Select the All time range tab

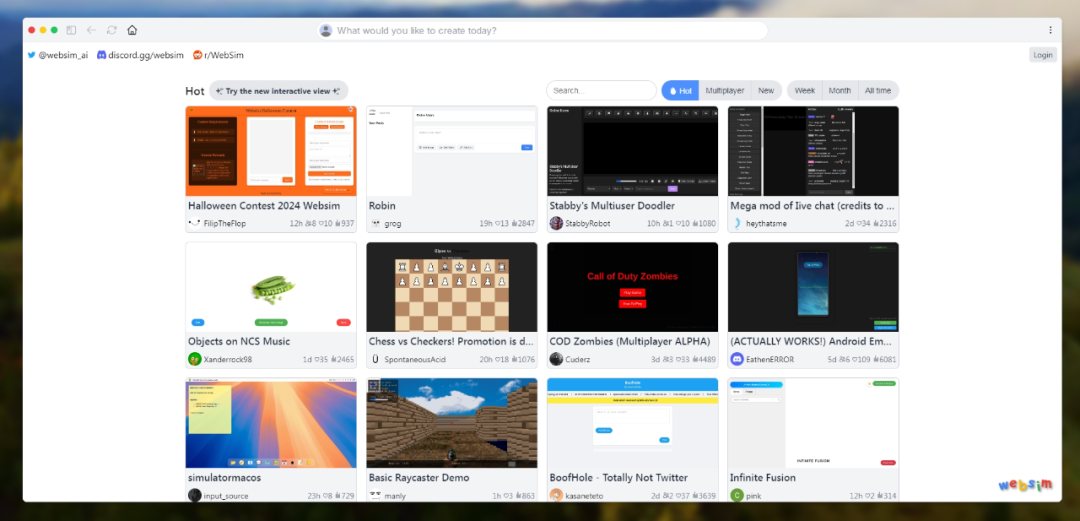coord(878,90)
